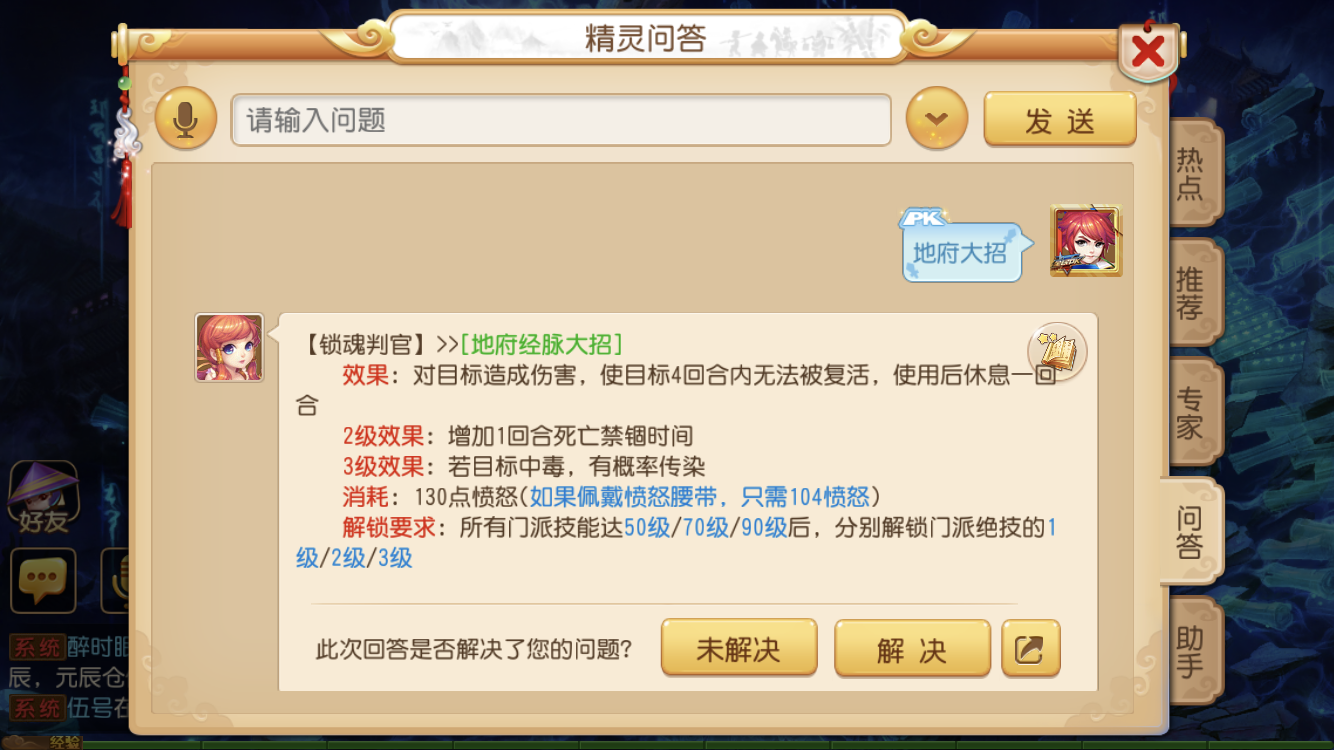Open the 推荐 side tab
This screenshot has width=1334, height=750.
[1191, 292]
